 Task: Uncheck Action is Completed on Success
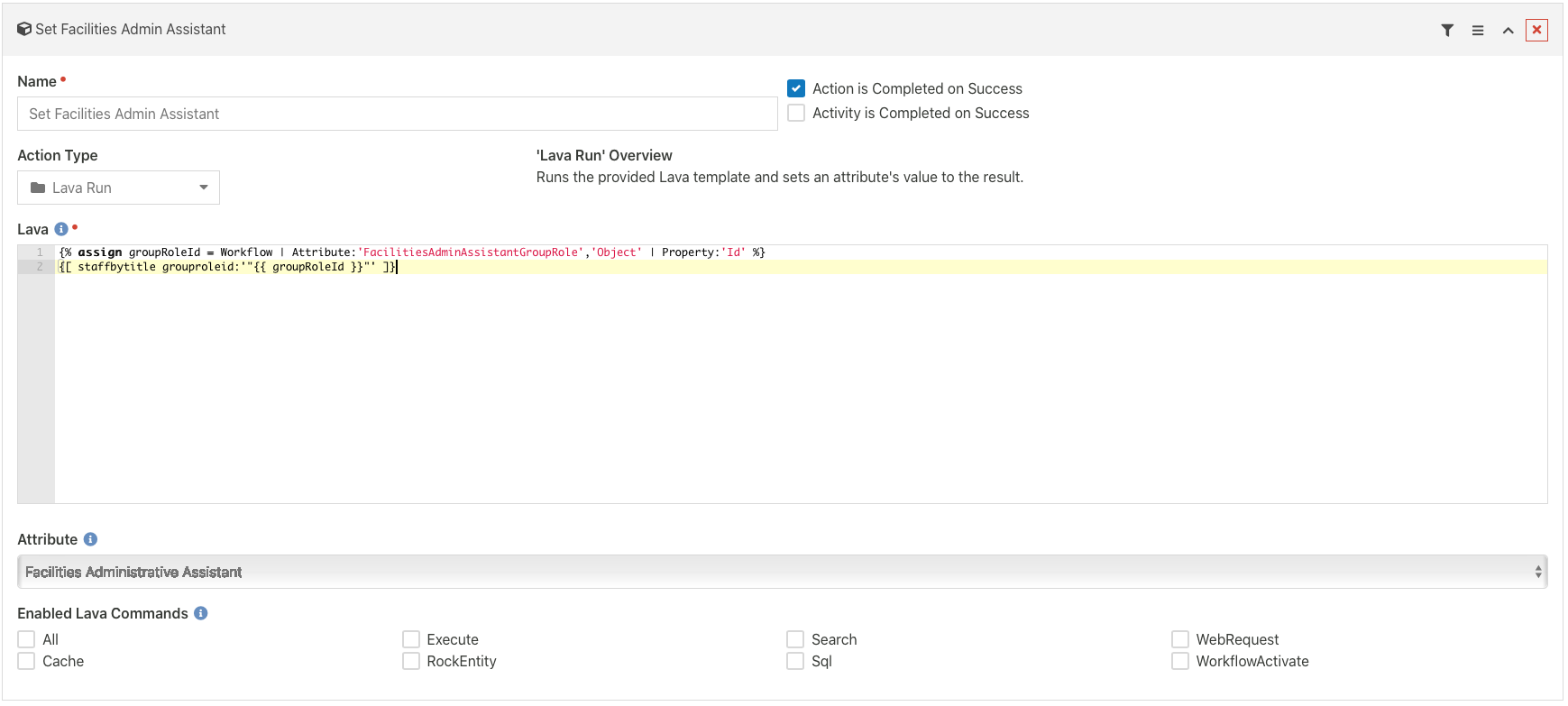click(x=796, y=88)
